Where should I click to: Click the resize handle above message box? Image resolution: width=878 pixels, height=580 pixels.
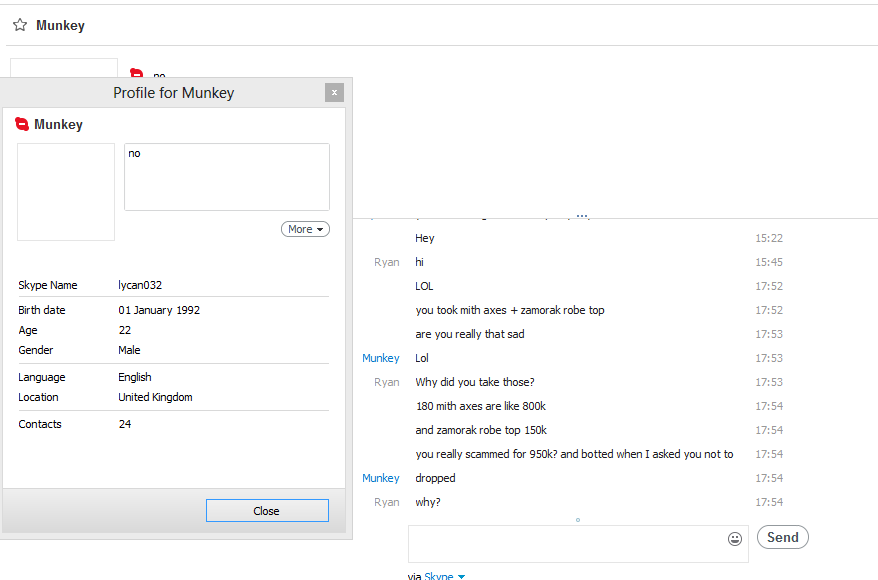(x=578, y=520)
